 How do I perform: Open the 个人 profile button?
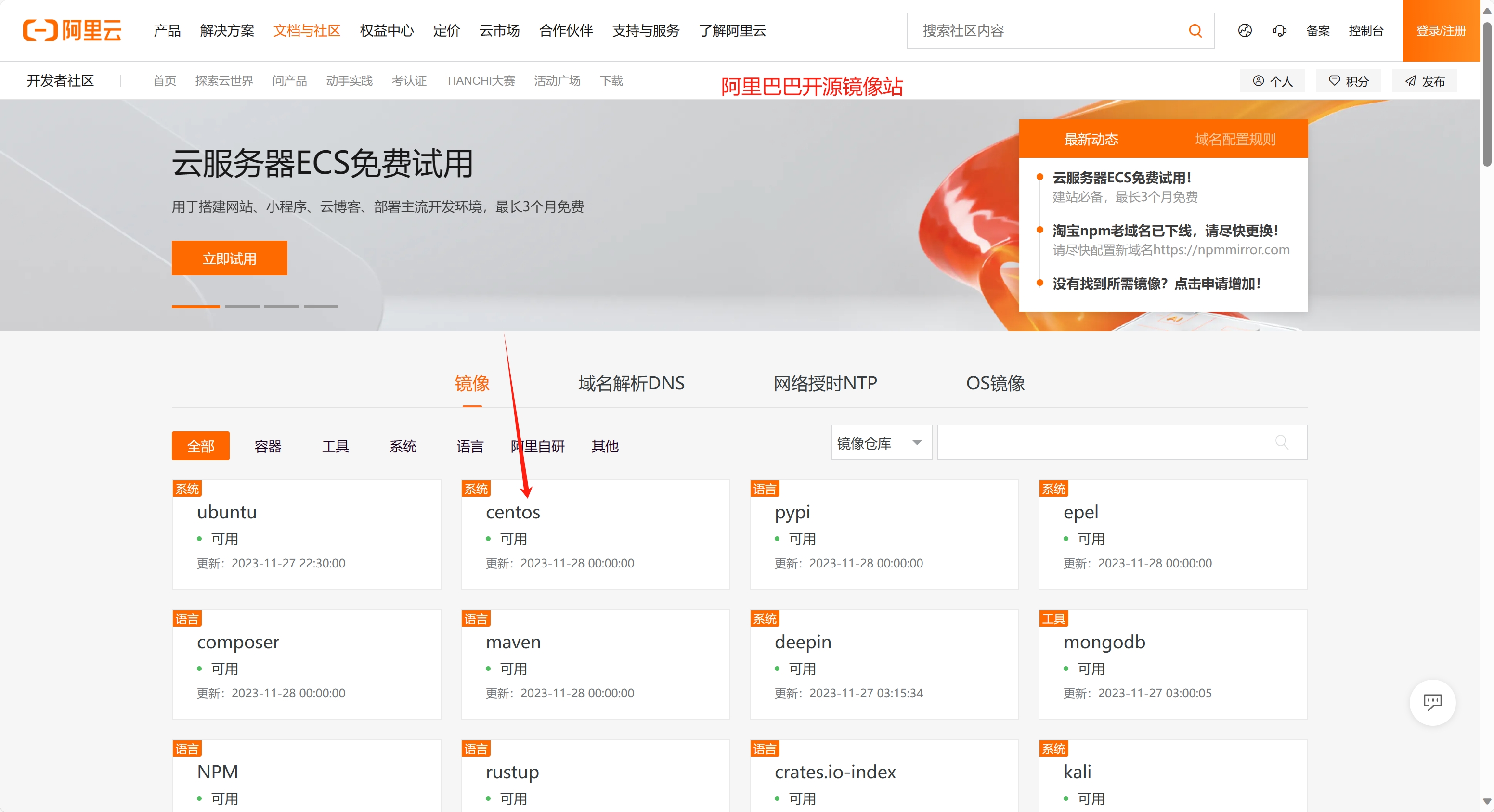point(1273,81)
